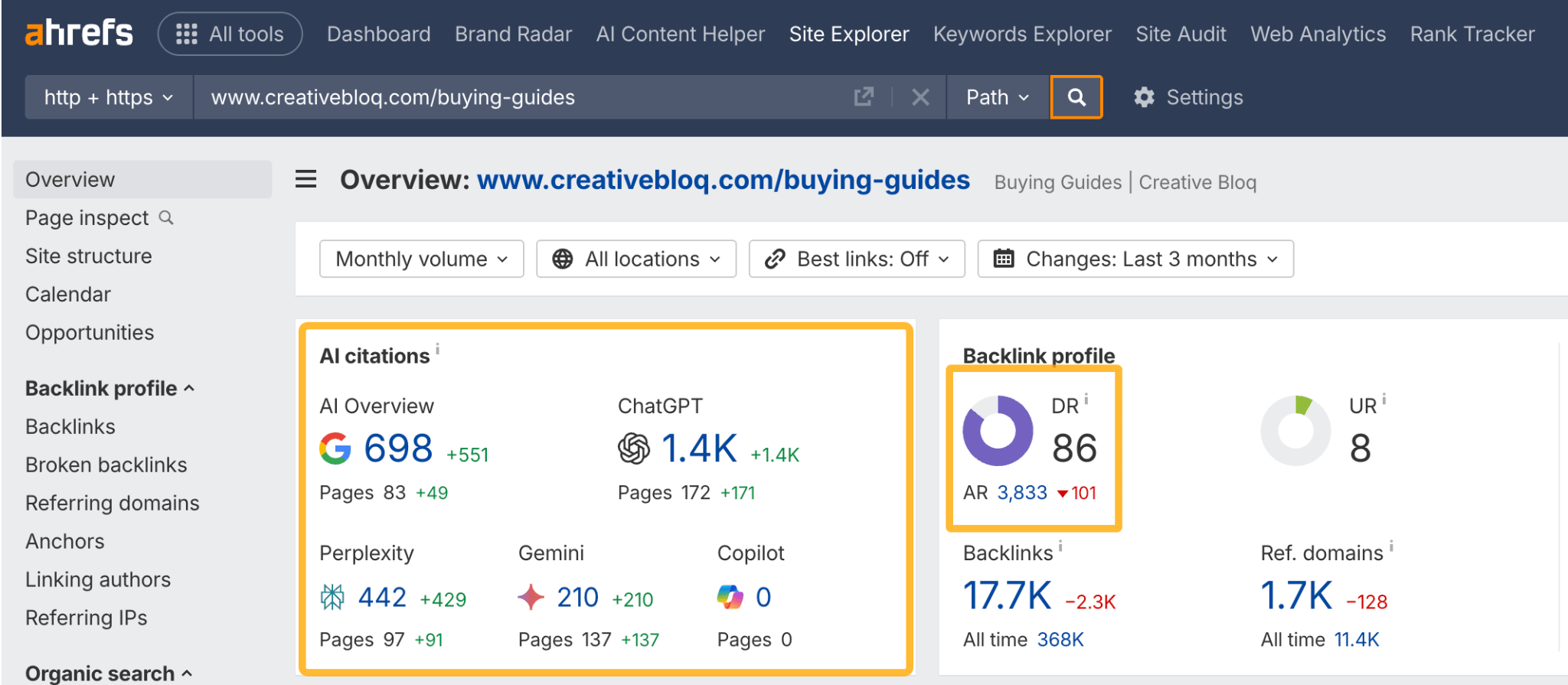1568x685 pixels.
Task: Click the orange search magnifier button
Action: [x=1076, y=97]
